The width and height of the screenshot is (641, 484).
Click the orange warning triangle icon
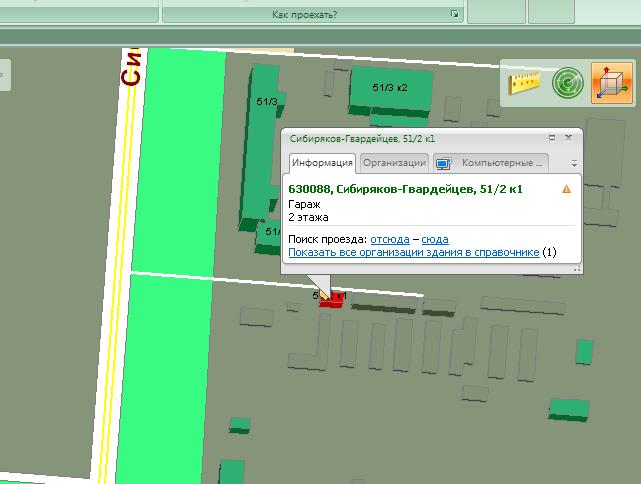[x=566, y=189]
